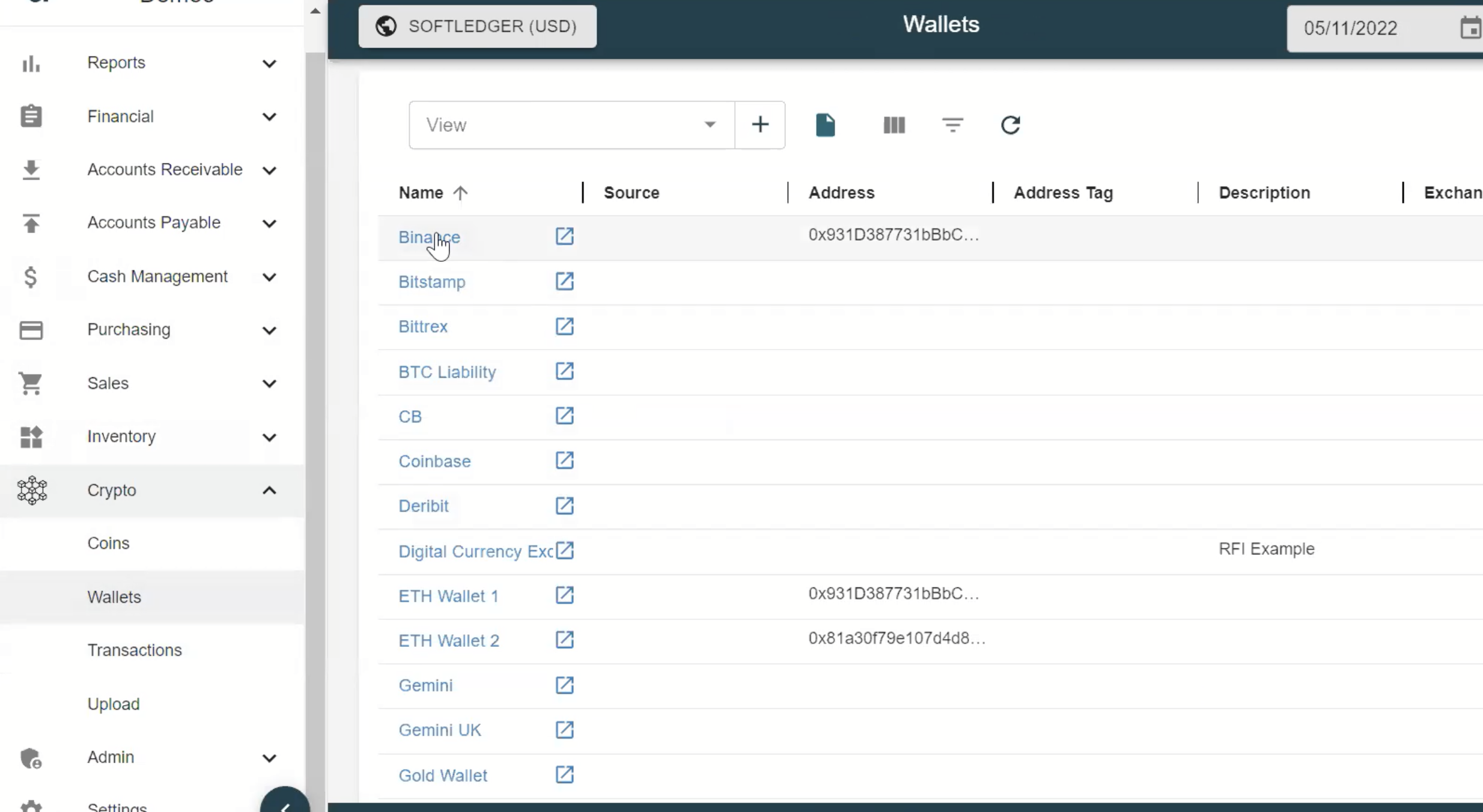The height and width of the screenshot is (812, 1483).
Task: Click the refresh icon in the toolbar
Action: [1010, 125]
